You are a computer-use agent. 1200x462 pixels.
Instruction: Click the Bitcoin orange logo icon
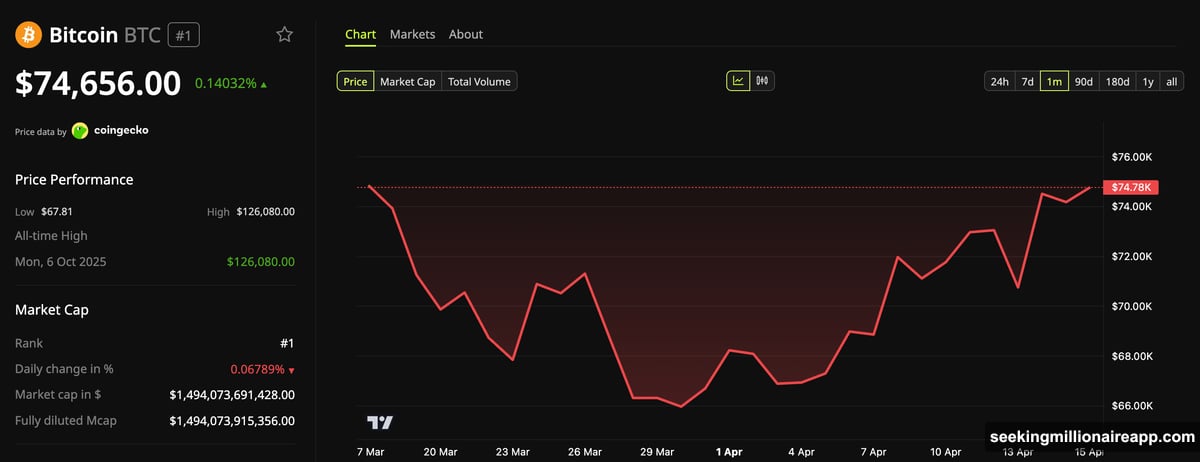pos(28,35)
